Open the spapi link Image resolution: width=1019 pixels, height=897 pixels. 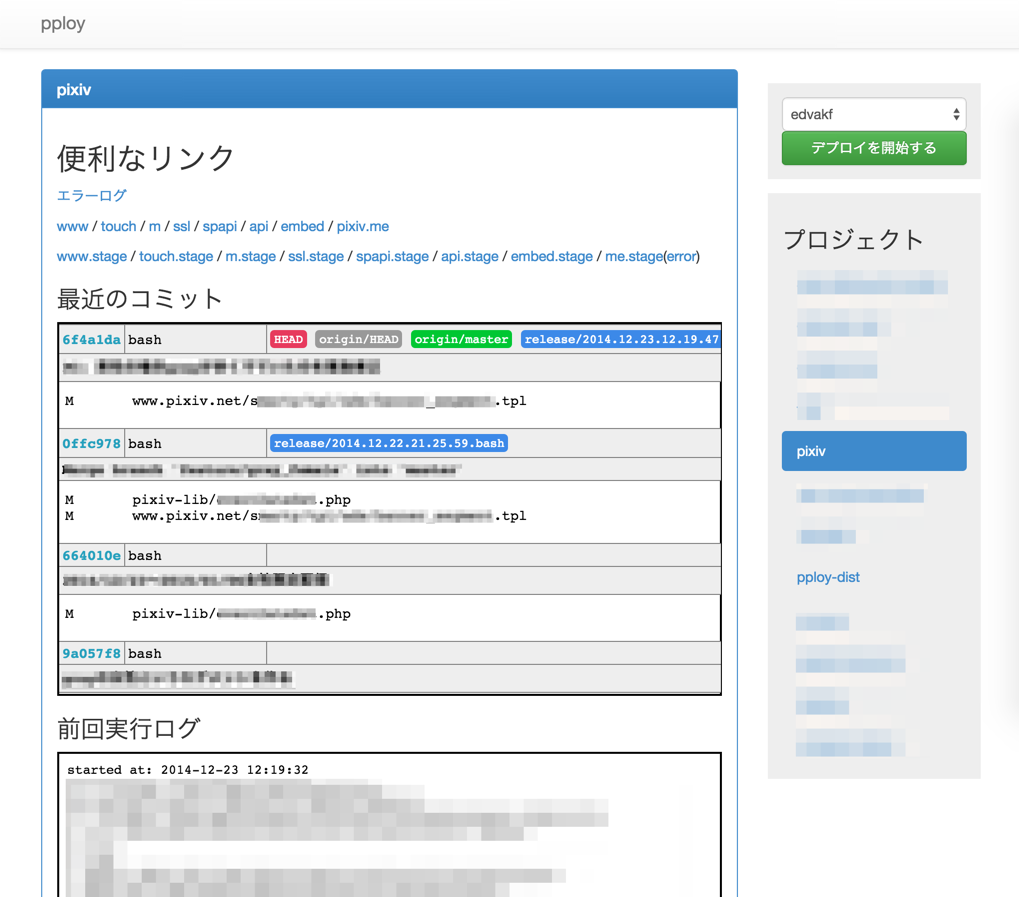click(x=220, y=226)
